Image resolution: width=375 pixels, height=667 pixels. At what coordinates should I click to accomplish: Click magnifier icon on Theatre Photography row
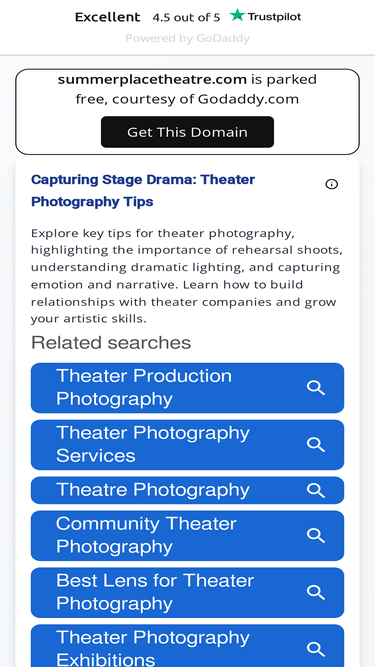pyautogui.click(x=316, y=490)
